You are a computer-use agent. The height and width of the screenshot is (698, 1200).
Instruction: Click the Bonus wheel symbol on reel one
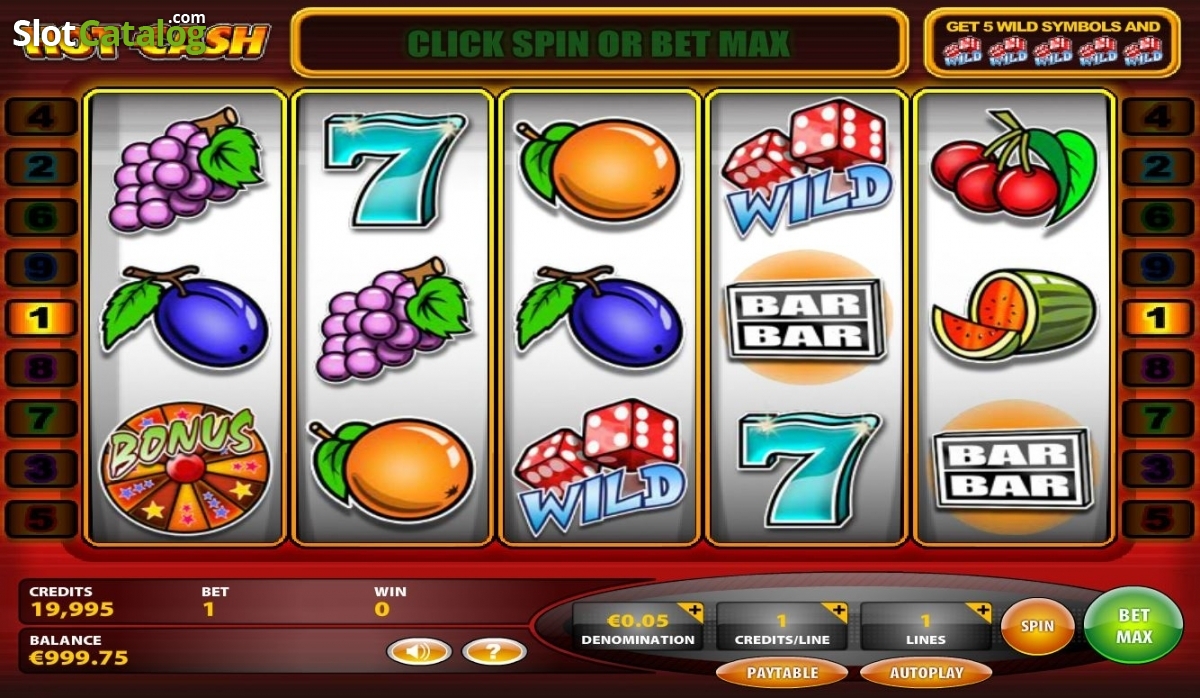coord(185,468)
